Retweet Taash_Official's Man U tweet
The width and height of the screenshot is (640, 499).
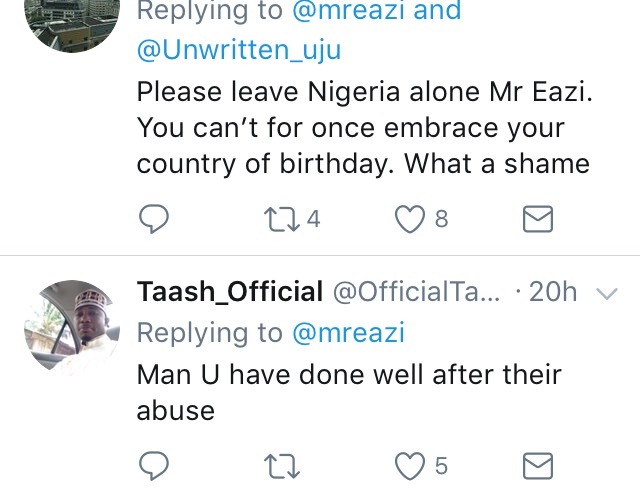[x=282, y=466]
